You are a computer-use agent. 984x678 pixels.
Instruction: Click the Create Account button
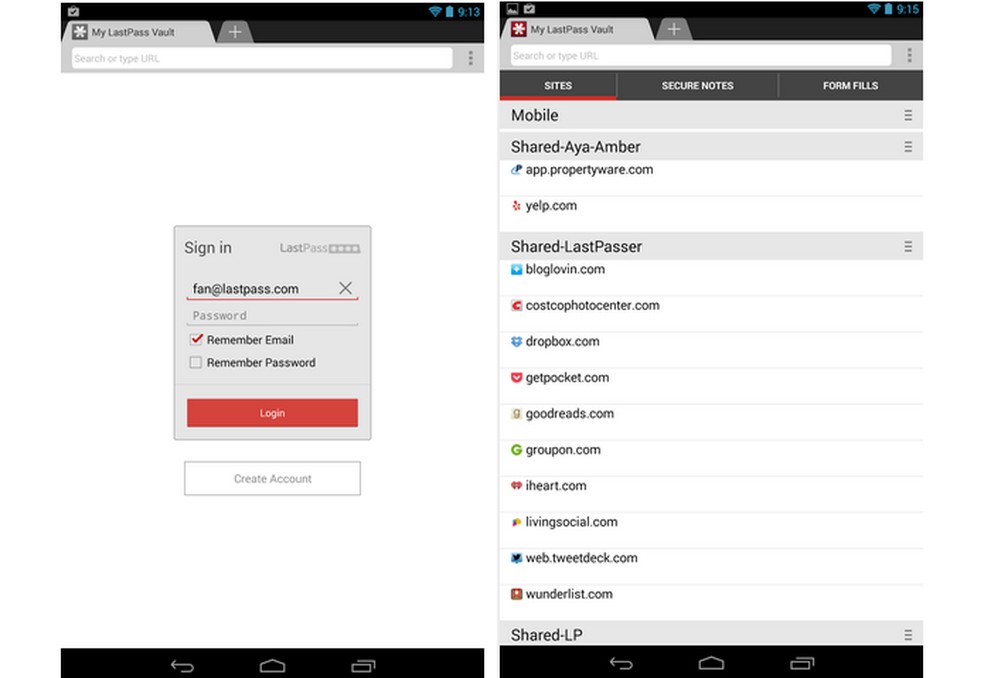(272, 478)
